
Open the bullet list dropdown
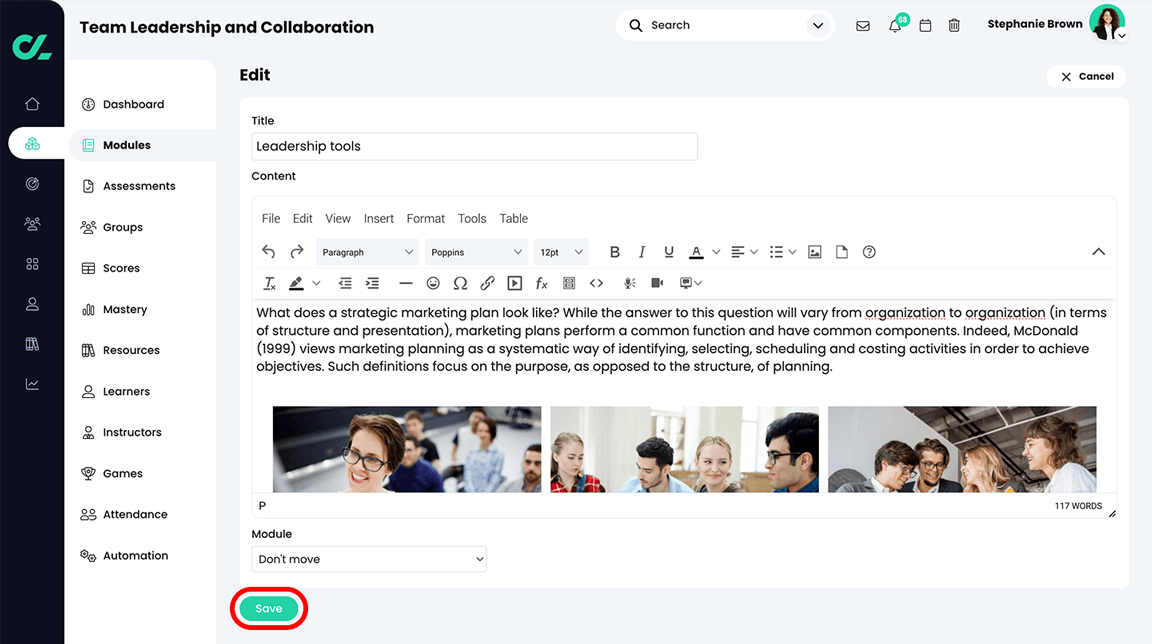pos(782,252)
